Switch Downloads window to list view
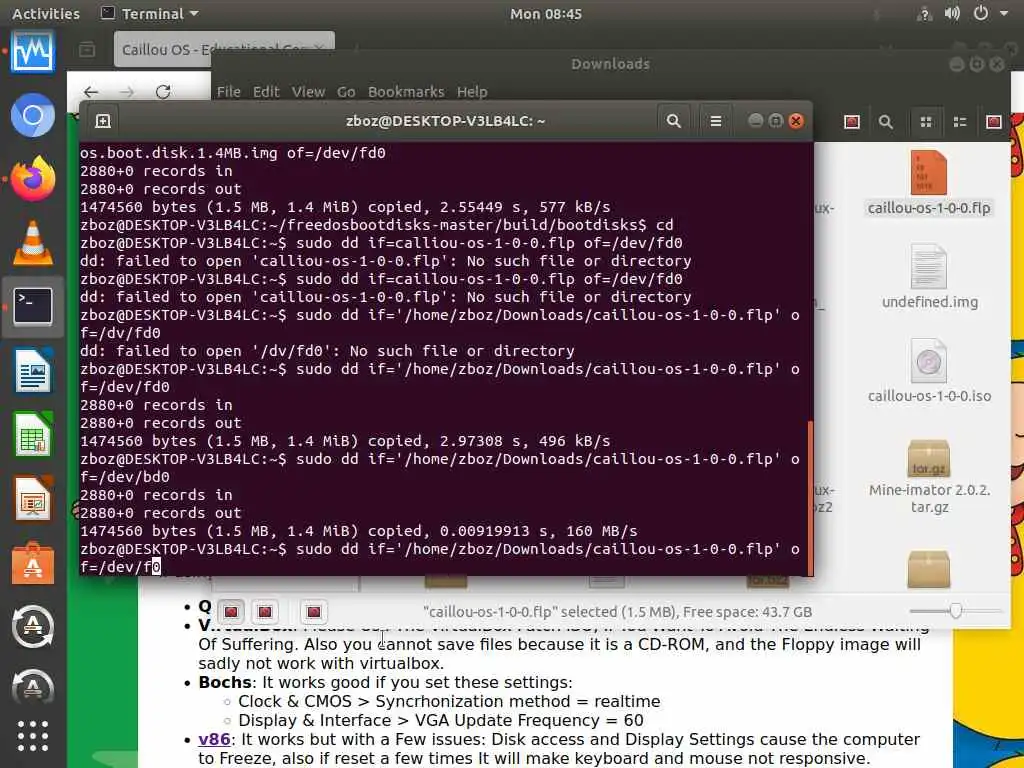Viewport: 1024px width, 768px height. point(960,121)
